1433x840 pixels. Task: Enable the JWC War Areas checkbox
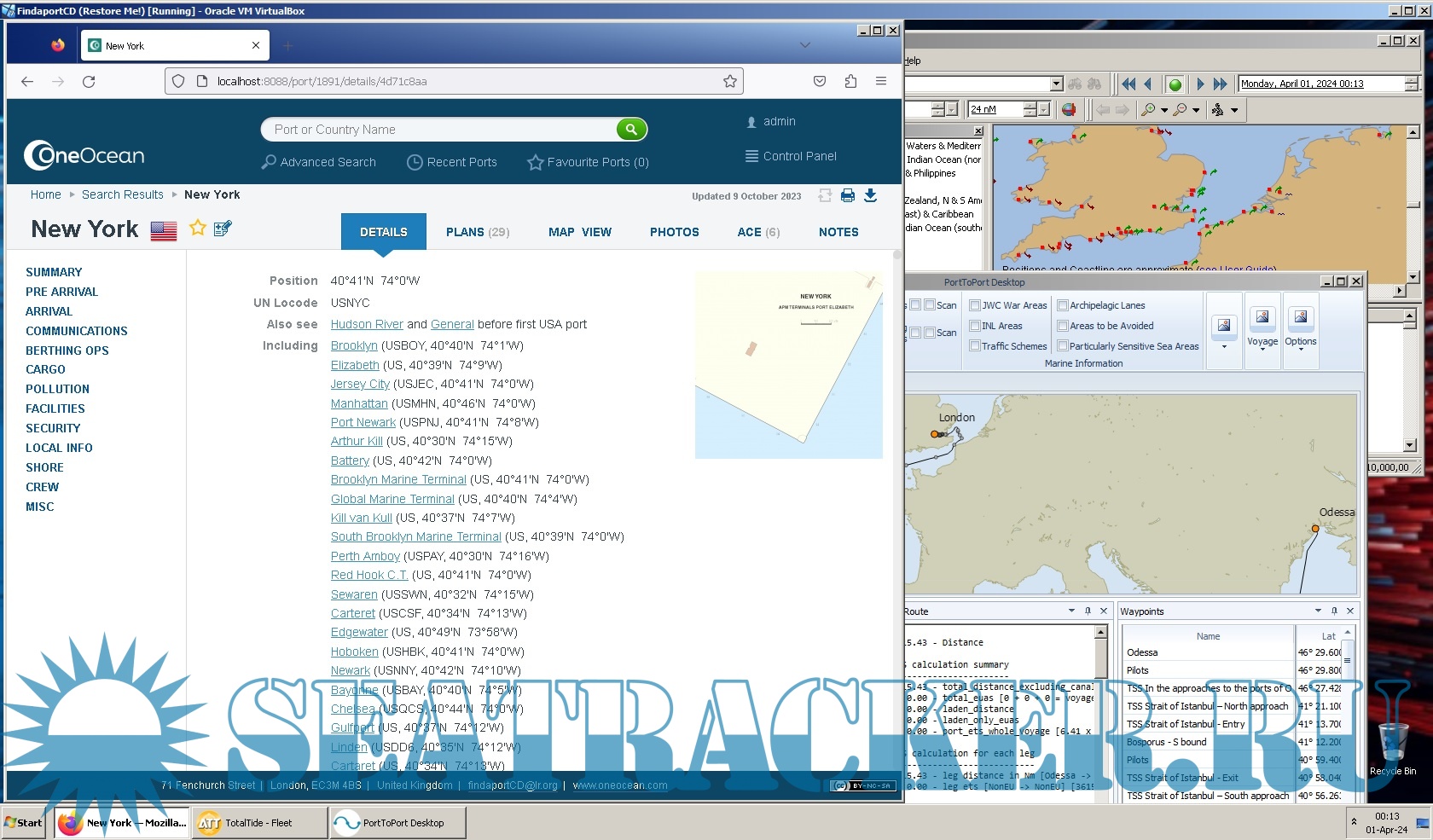click(x=975, y=305)
